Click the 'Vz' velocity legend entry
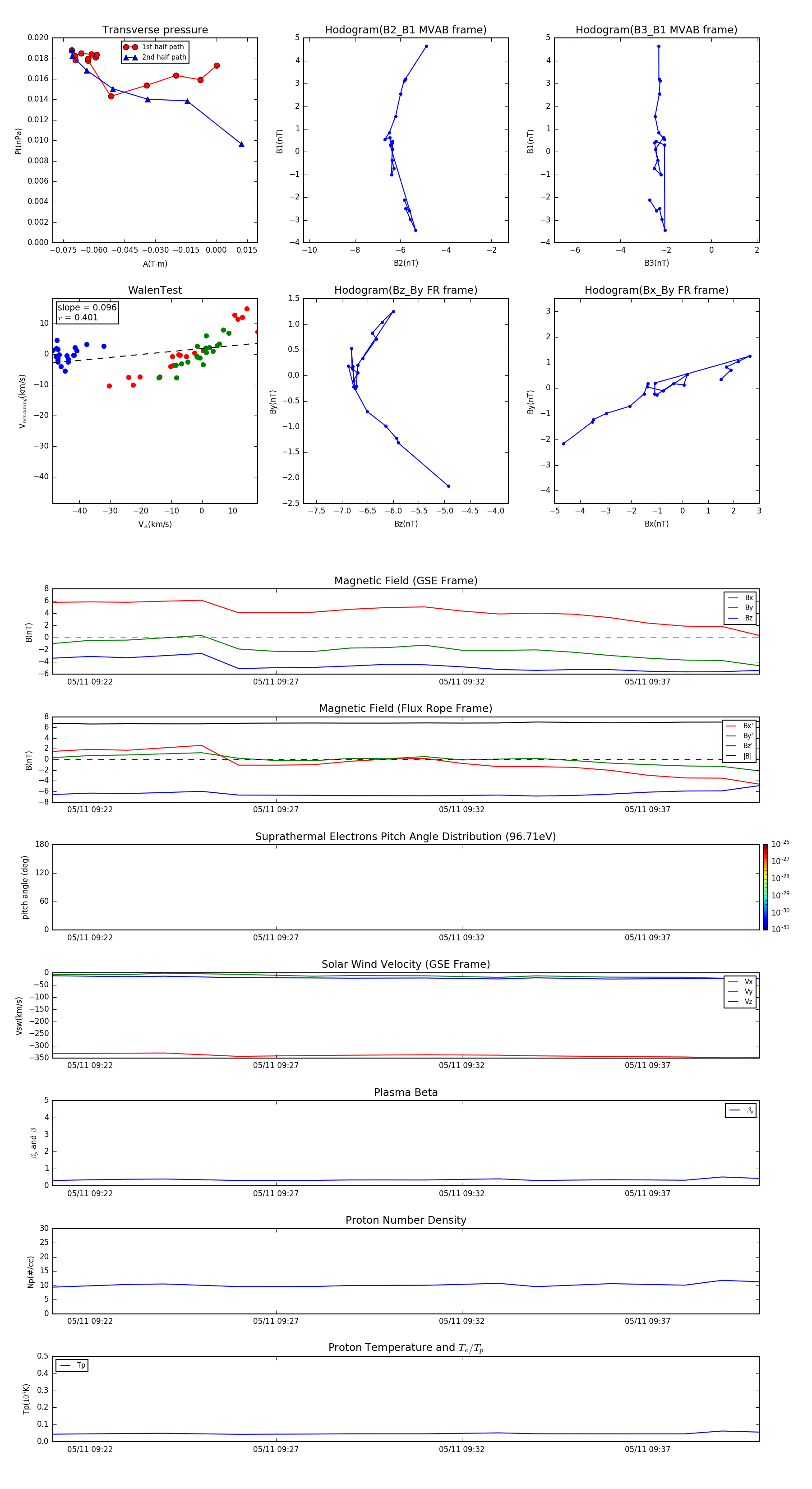The height and width of the screenshot is (1489, 812). (740, 1002)
